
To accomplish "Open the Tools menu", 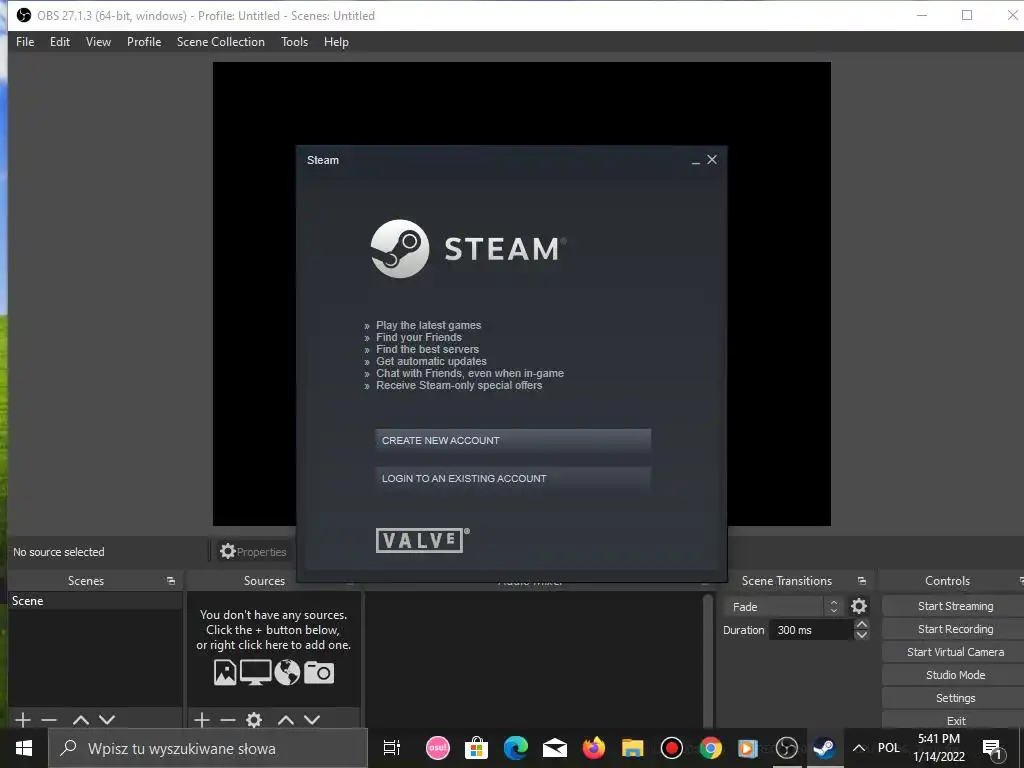I will (294, 42).
